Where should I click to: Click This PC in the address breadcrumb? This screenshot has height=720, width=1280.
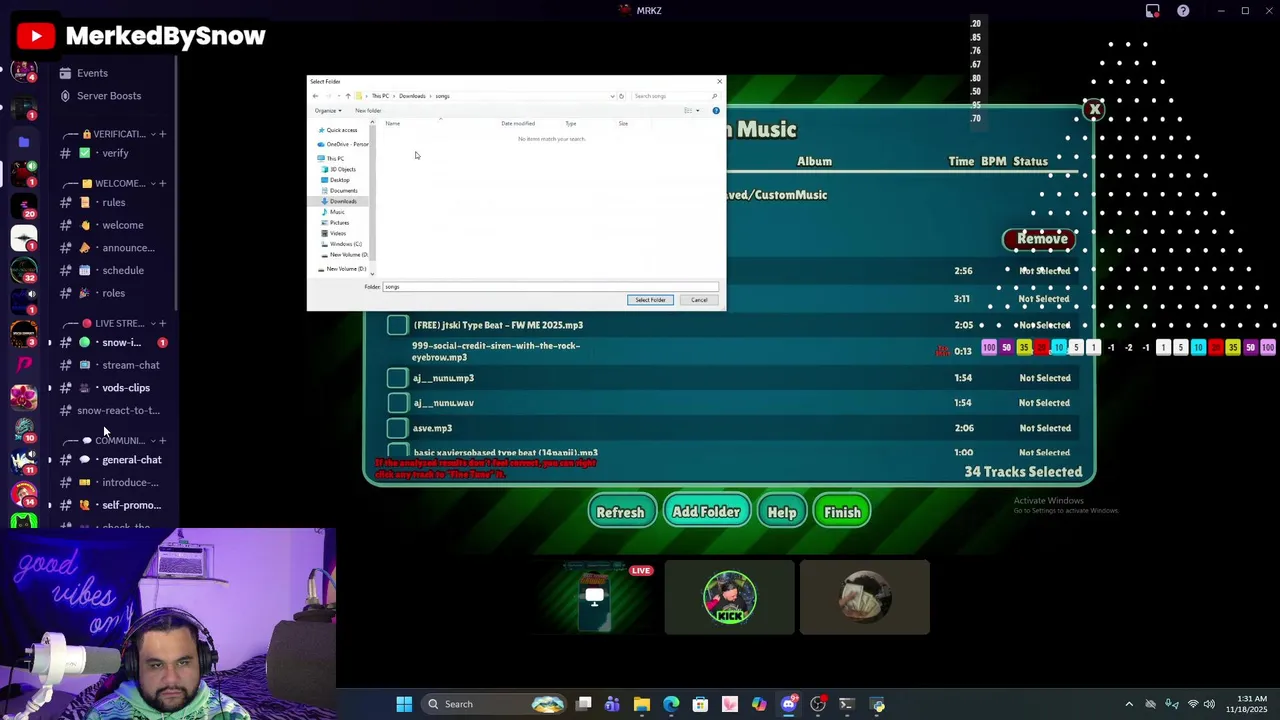pos(380,96)
